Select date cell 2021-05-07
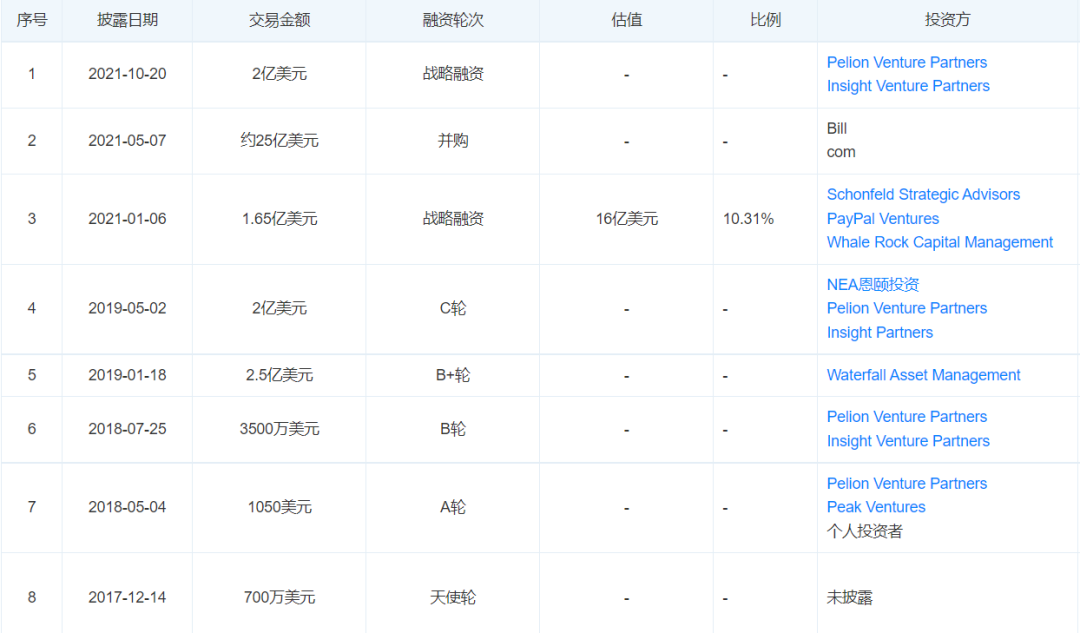The height and width of the screenshot is (633, 1080). pos(127,141)
